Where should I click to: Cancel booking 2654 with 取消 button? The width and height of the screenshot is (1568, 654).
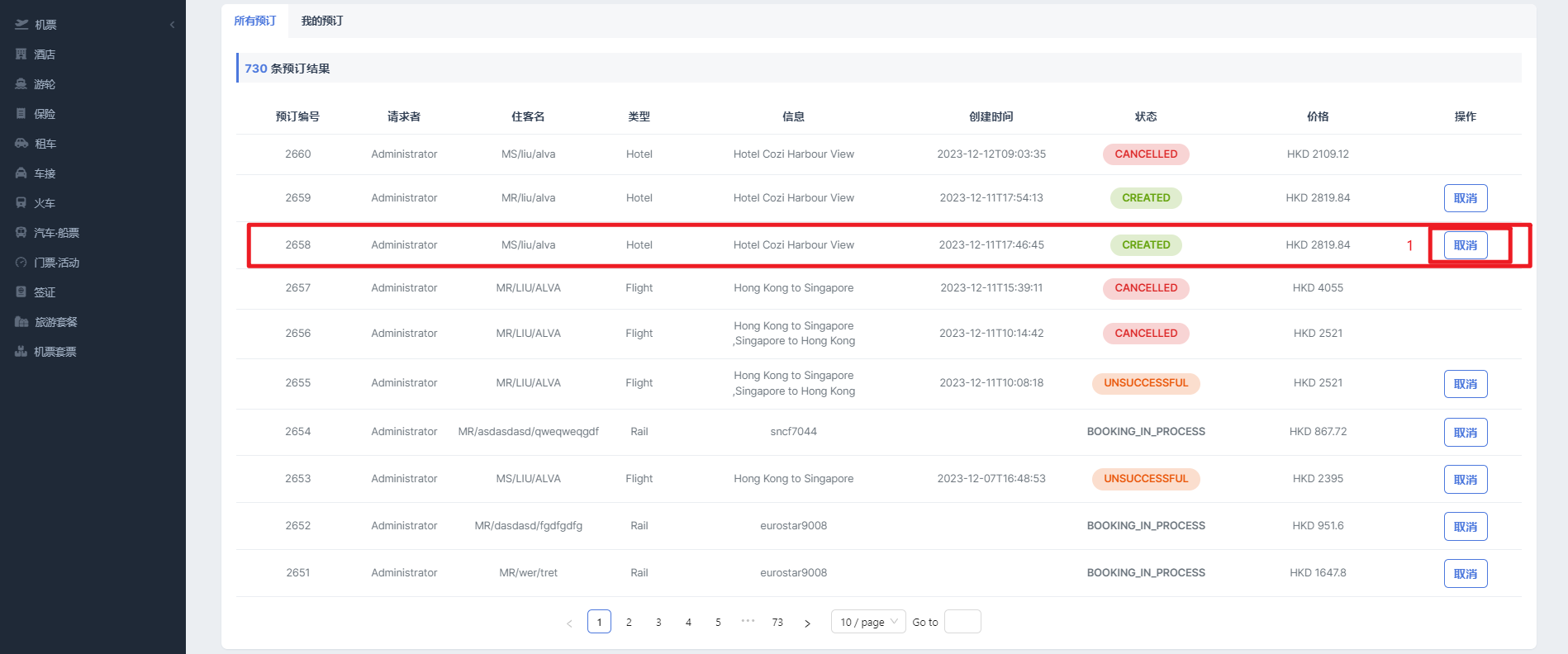(x=1465, y=433)
